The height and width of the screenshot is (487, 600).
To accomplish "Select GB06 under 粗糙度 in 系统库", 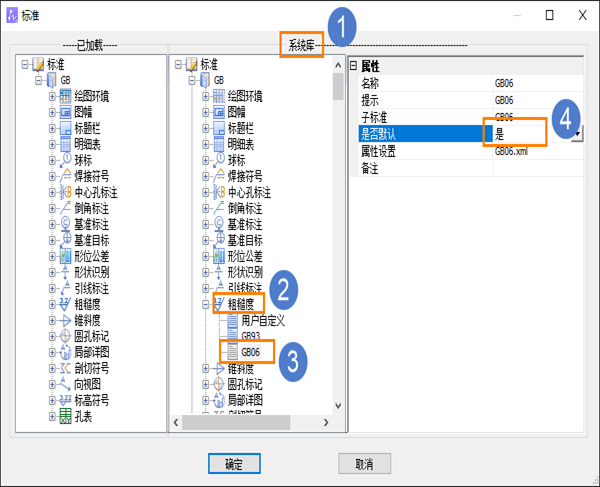I will [x=251, y=352].
